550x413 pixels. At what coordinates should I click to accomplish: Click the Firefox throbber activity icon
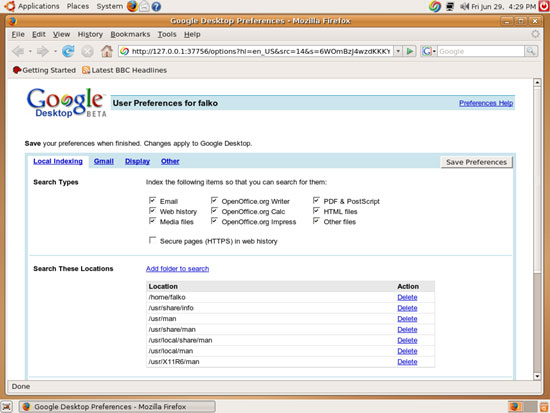(535, 34)
